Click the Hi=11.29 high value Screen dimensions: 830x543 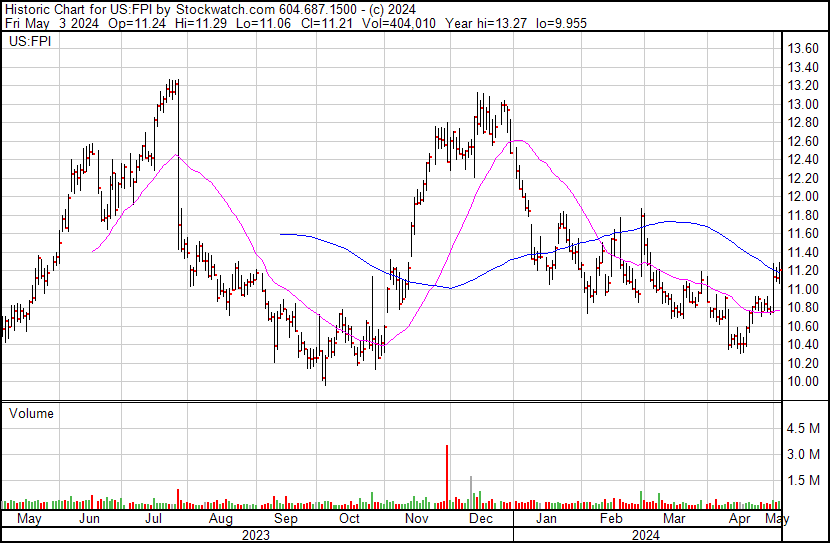pyautogui.click(x=202, y=23)
